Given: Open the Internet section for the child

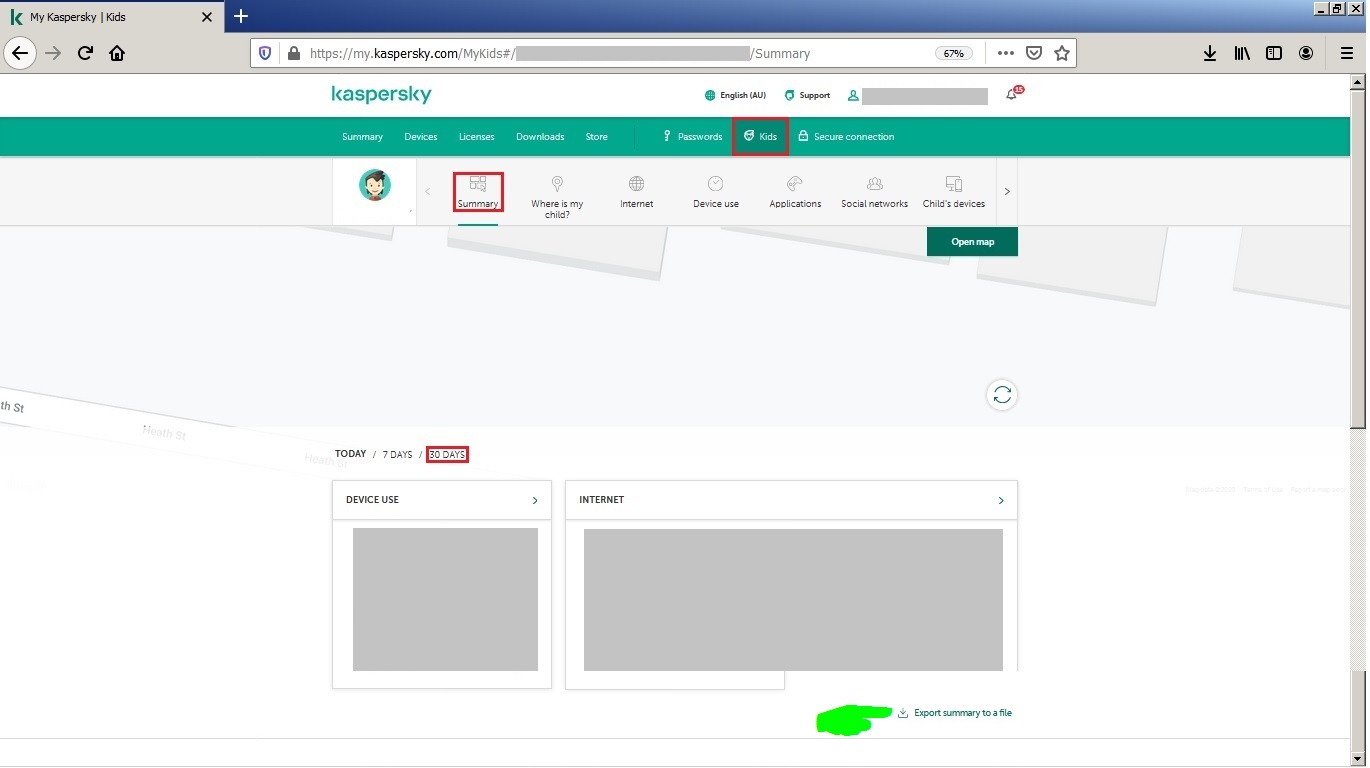Looking at the screenshot, I should pyautogui.click(x=636, y=192).
